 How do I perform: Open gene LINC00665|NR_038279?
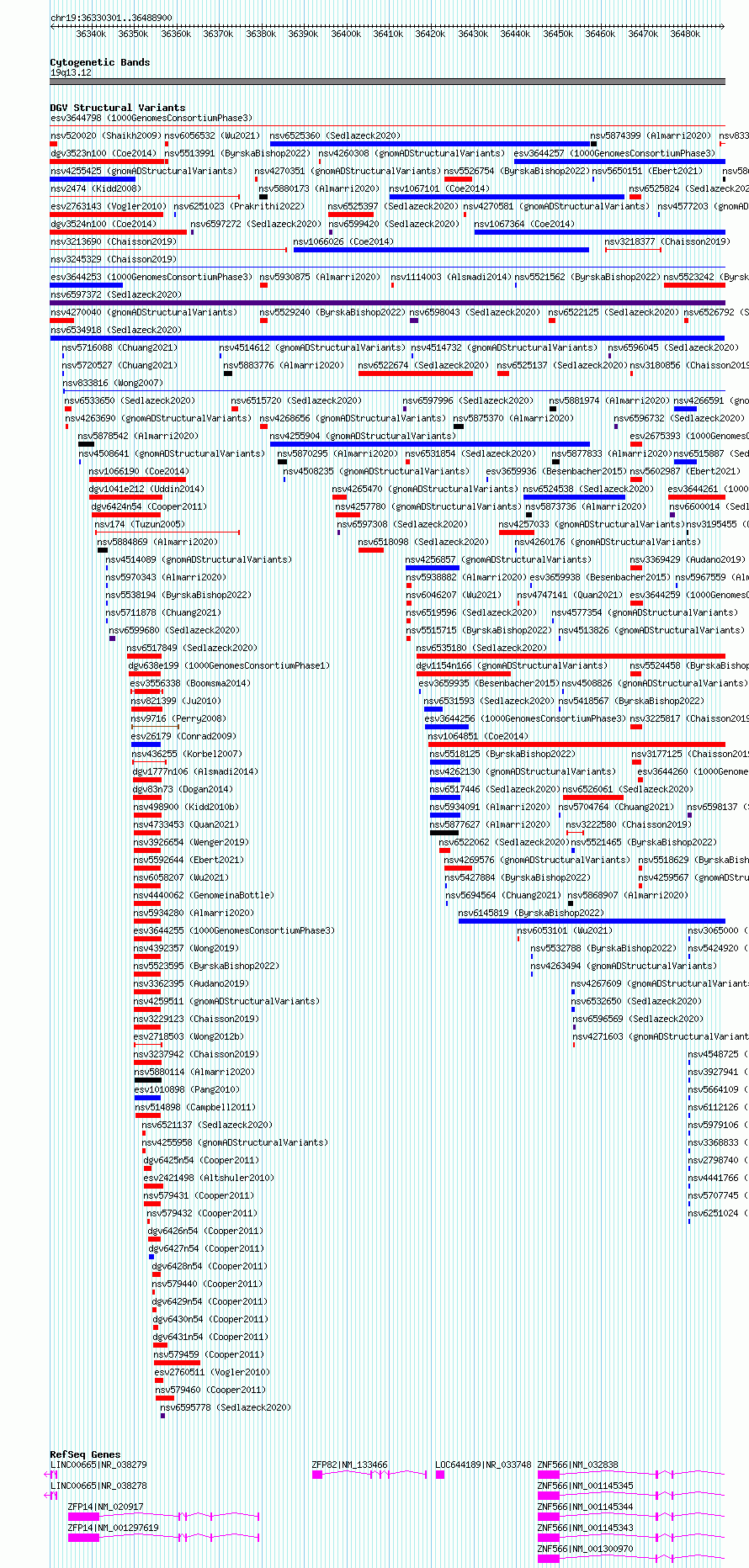pyautogui.click(x=98, y=1465)
